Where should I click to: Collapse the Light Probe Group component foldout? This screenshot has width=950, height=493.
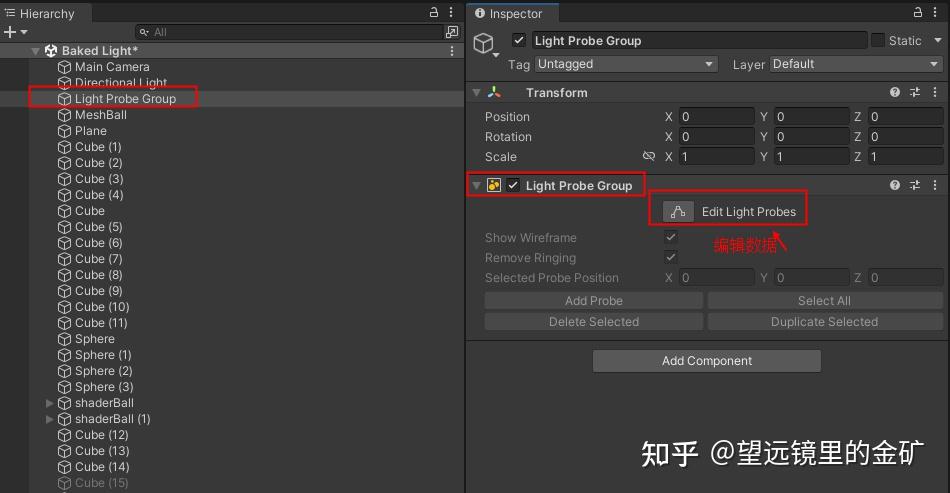[476, 185]
